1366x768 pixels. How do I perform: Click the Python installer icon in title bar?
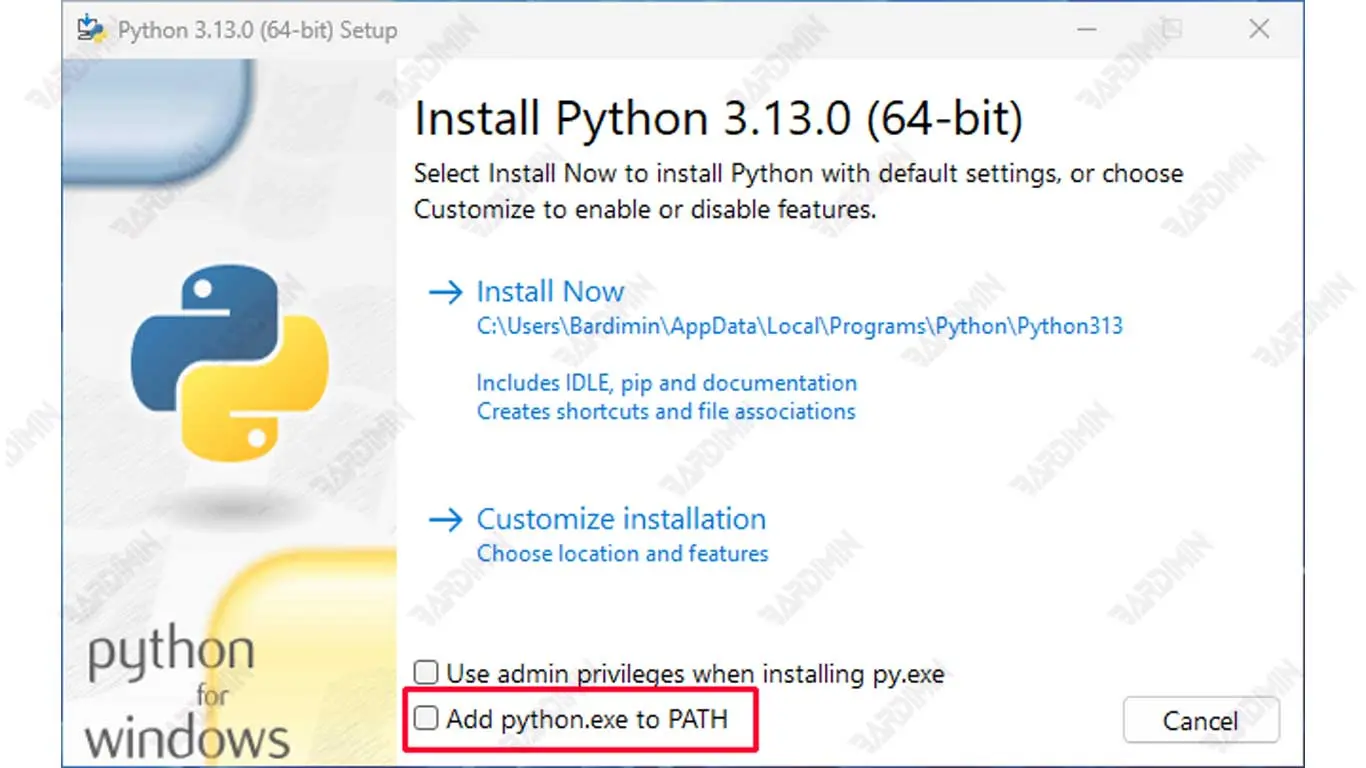(92, 29)
